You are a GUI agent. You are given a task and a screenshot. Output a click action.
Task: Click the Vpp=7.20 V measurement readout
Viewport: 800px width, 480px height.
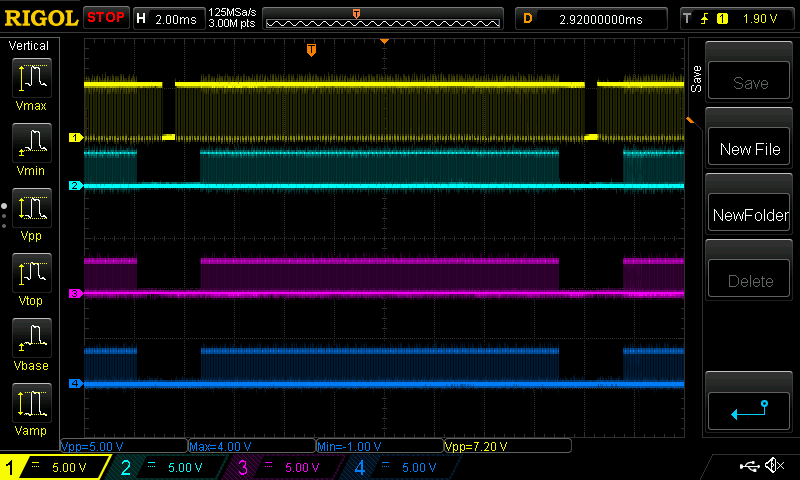[x=508, y=446]
